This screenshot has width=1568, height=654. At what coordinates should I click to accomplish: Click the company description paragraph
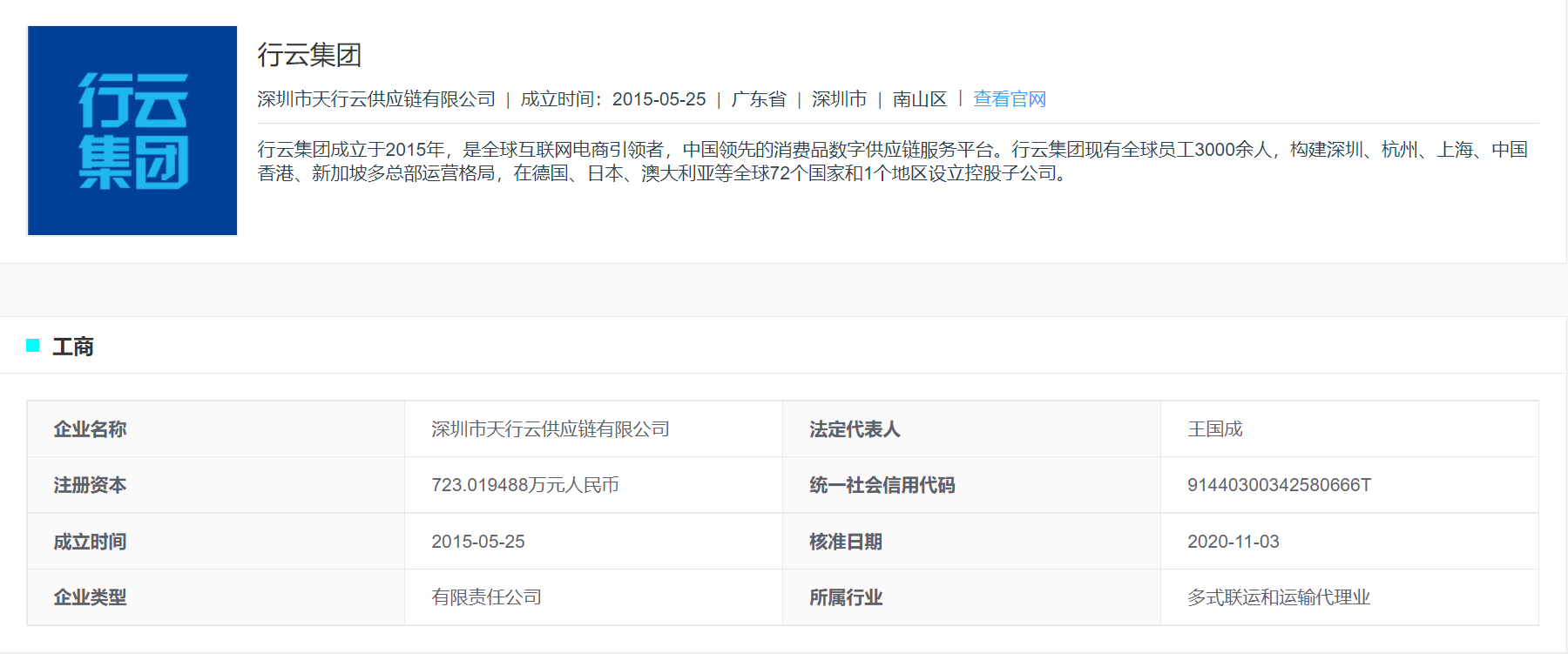point(893,161)
